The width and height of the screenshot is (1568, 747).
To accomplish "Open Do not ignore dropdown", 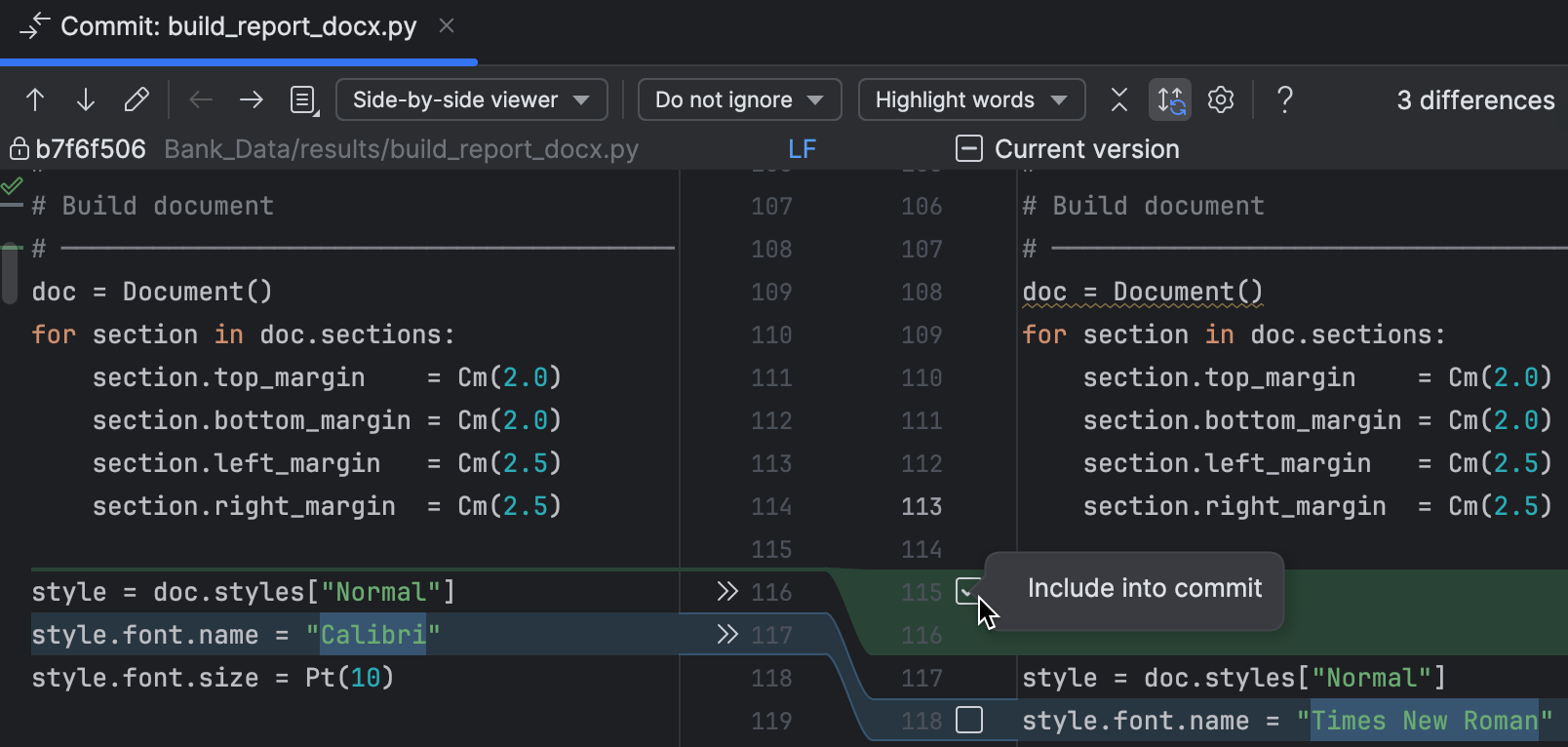I will click(x=740, y=99).
